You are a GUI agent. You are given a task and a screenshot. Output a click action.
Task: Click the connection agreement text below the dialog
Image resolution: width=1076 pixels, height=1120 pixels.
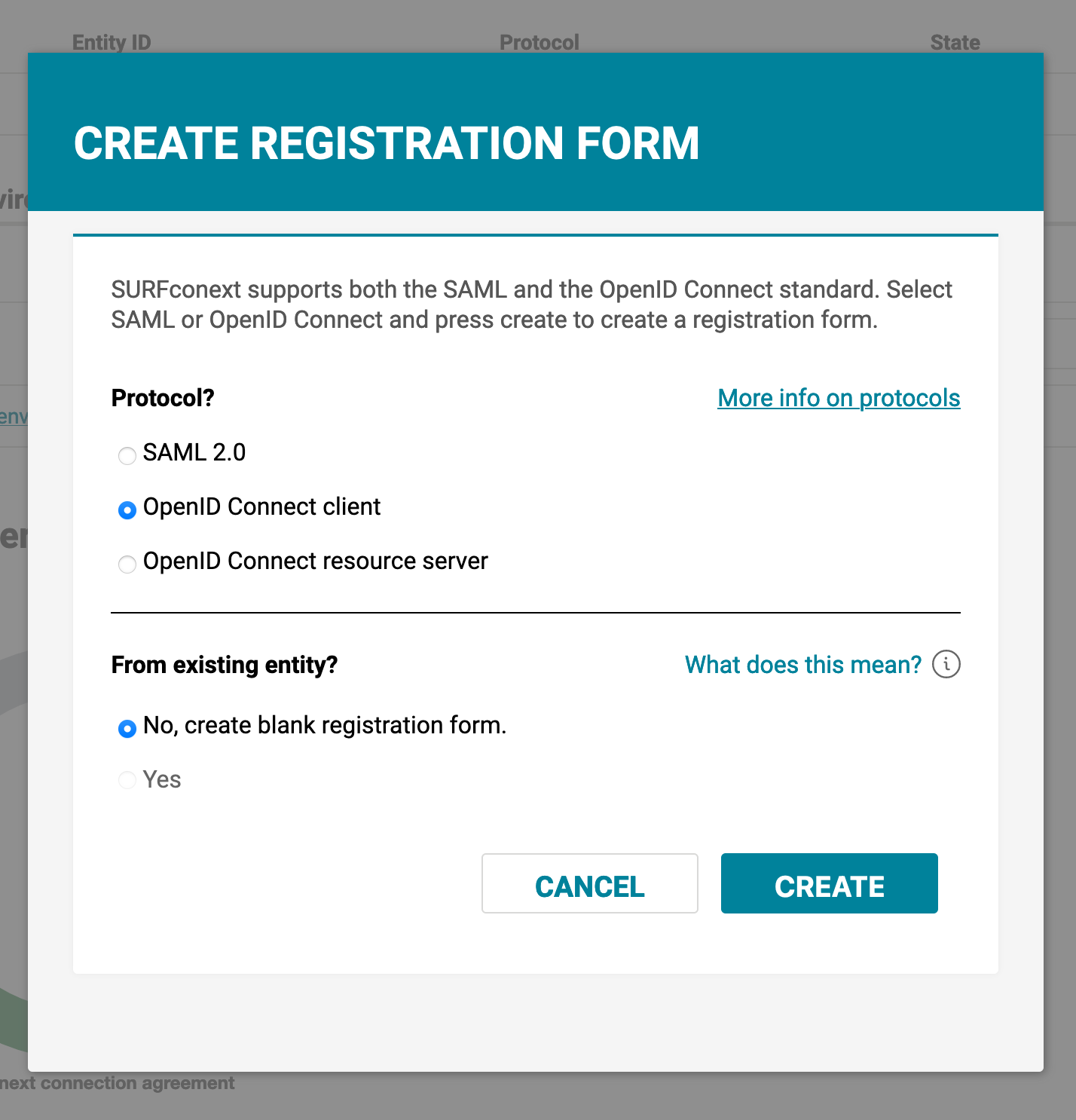tap(118, 1083)
